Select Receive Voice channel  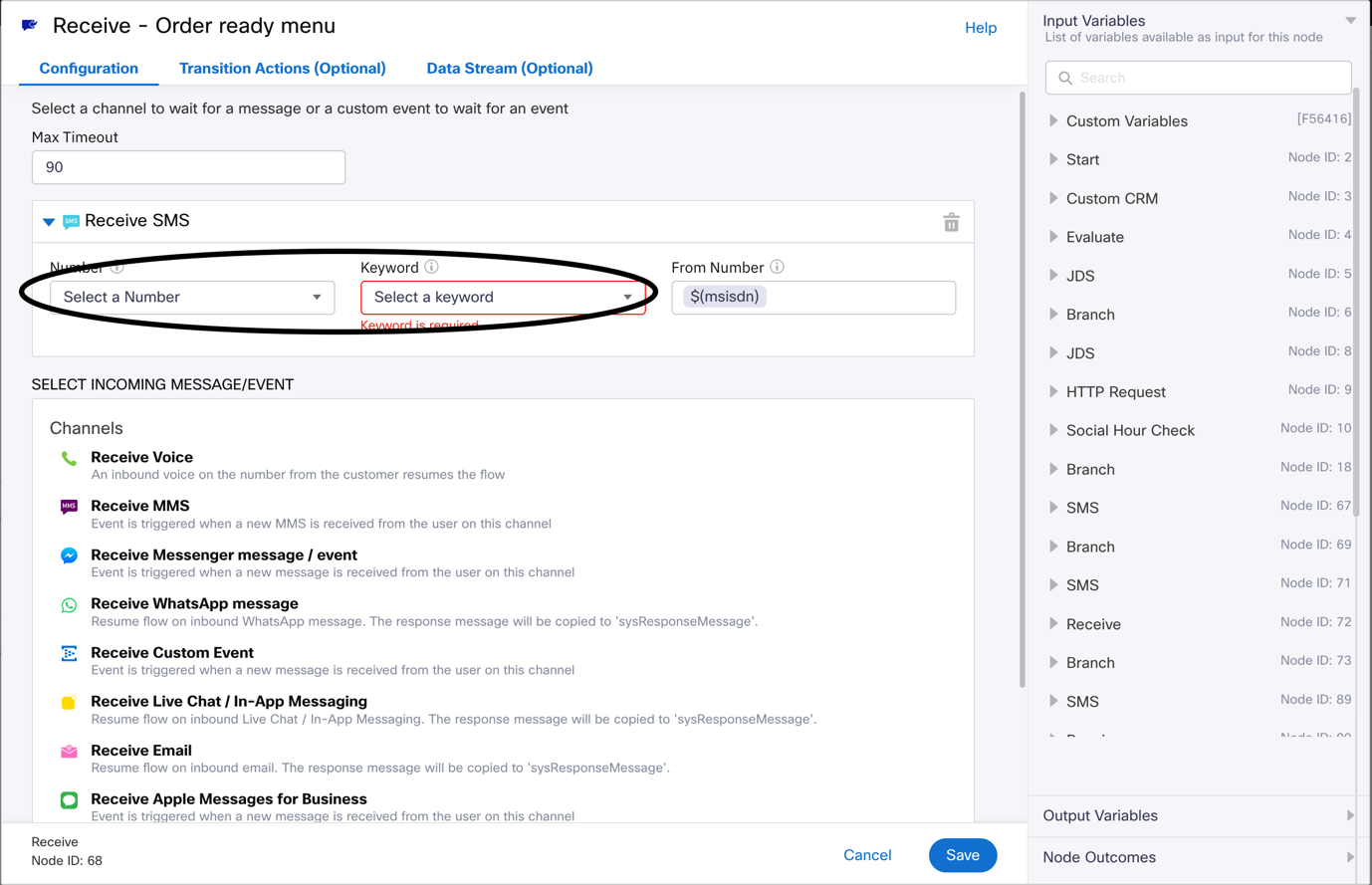141,457
